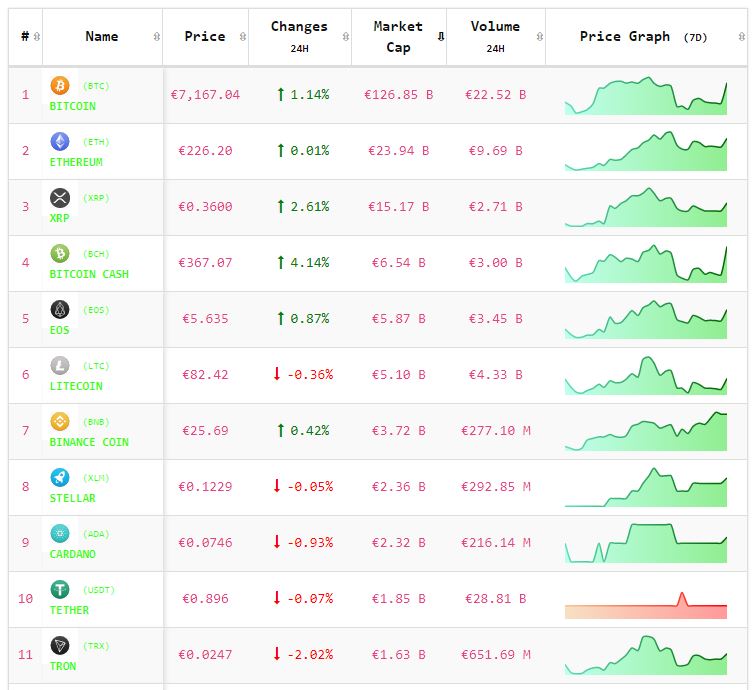Sort by Volume 24H column header

(495, 37)
